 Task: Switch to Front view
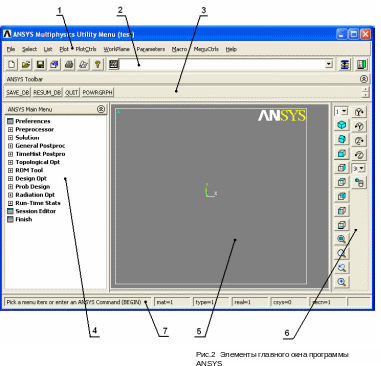[x=341, y=154]
